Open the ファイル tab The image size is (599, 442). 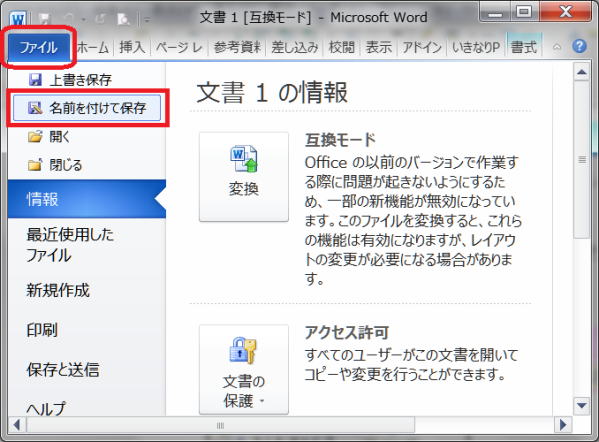click(x=39, y=47)
